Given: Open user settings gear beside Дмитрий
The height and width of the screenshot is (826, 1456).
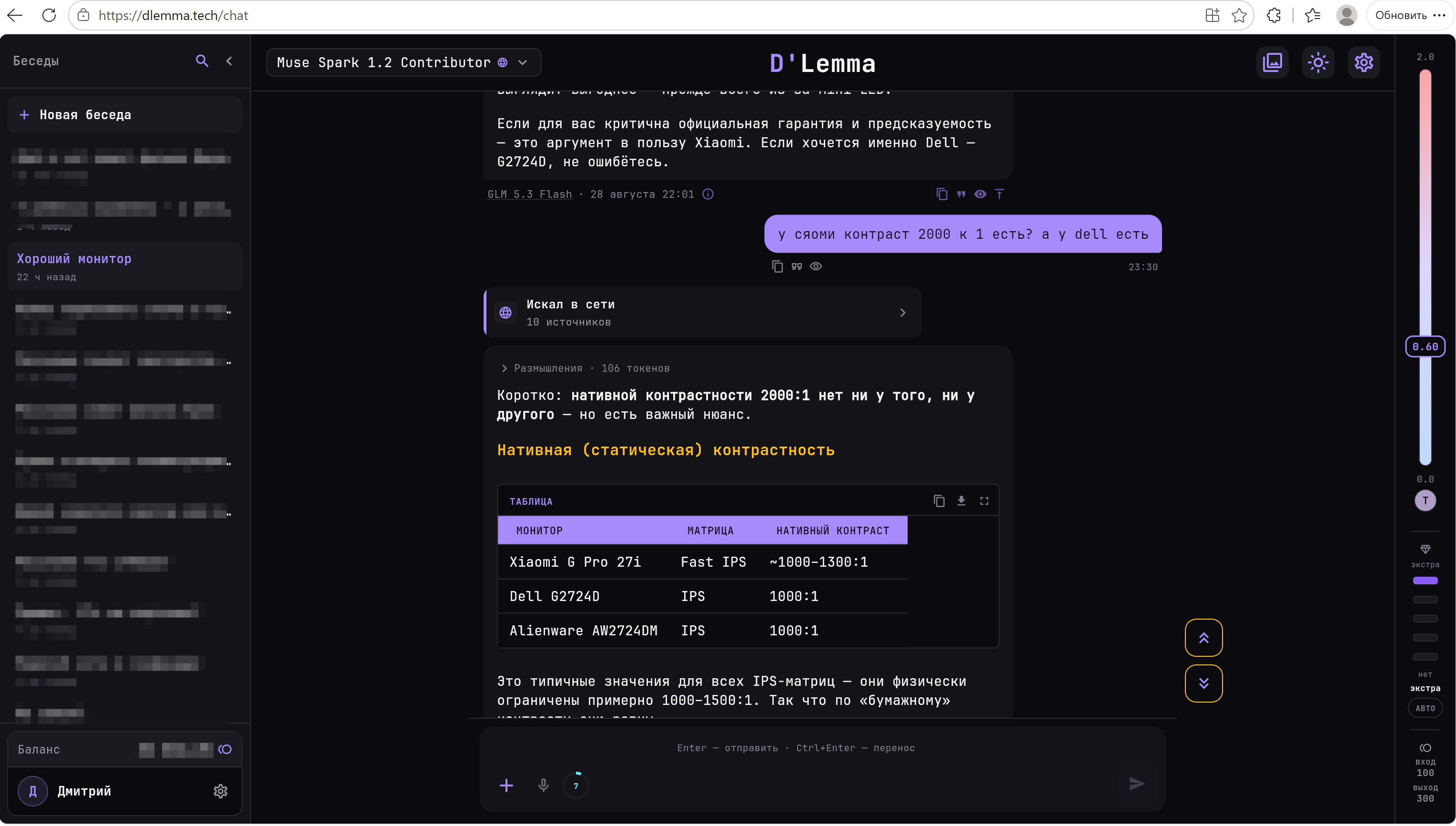Looking at the screenshot, I should [220, 791].
